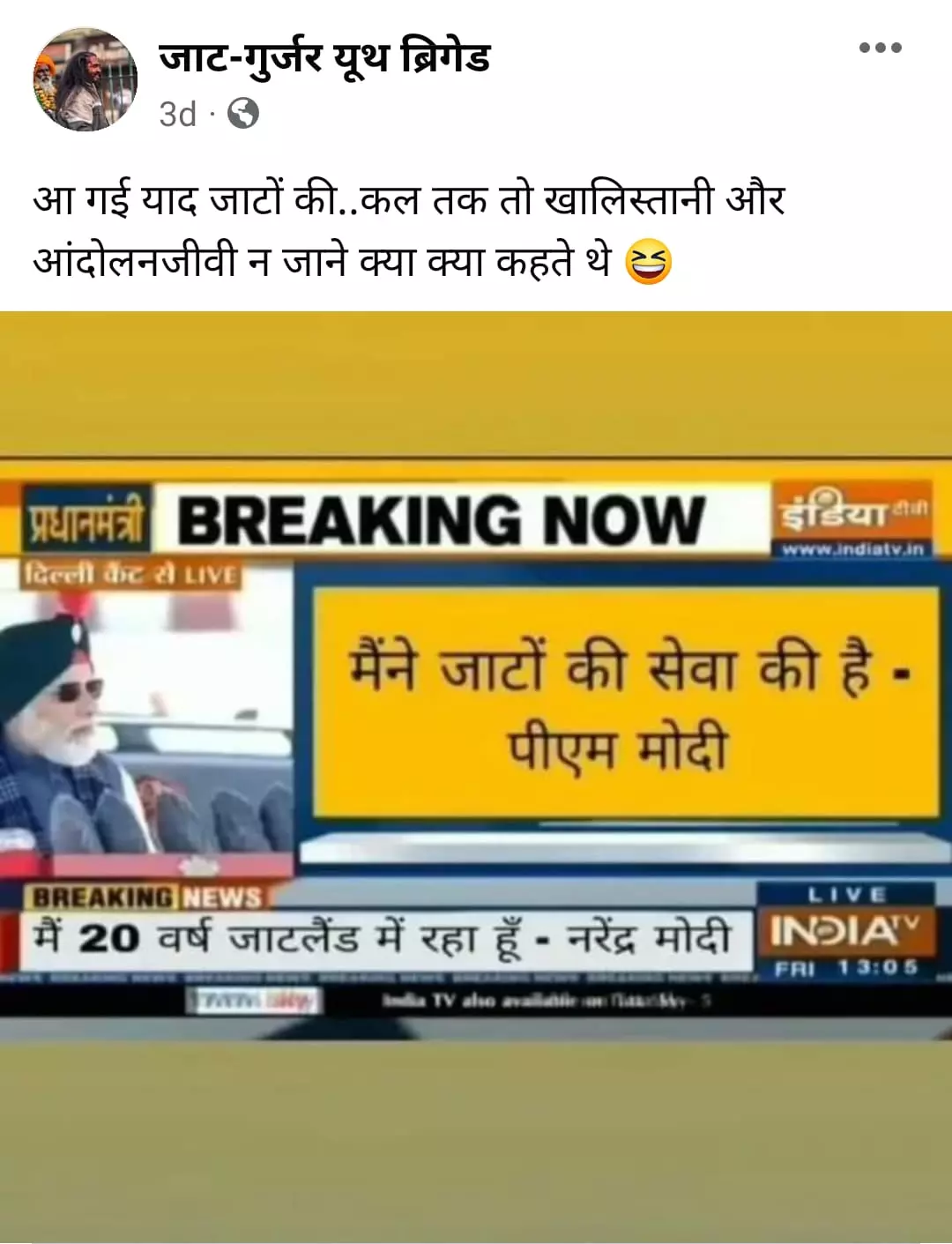Open the जाट-गुर्जर यूथ ब्रिगेड page name link
Screen dimensions: 952x1244
pos(324,58)
